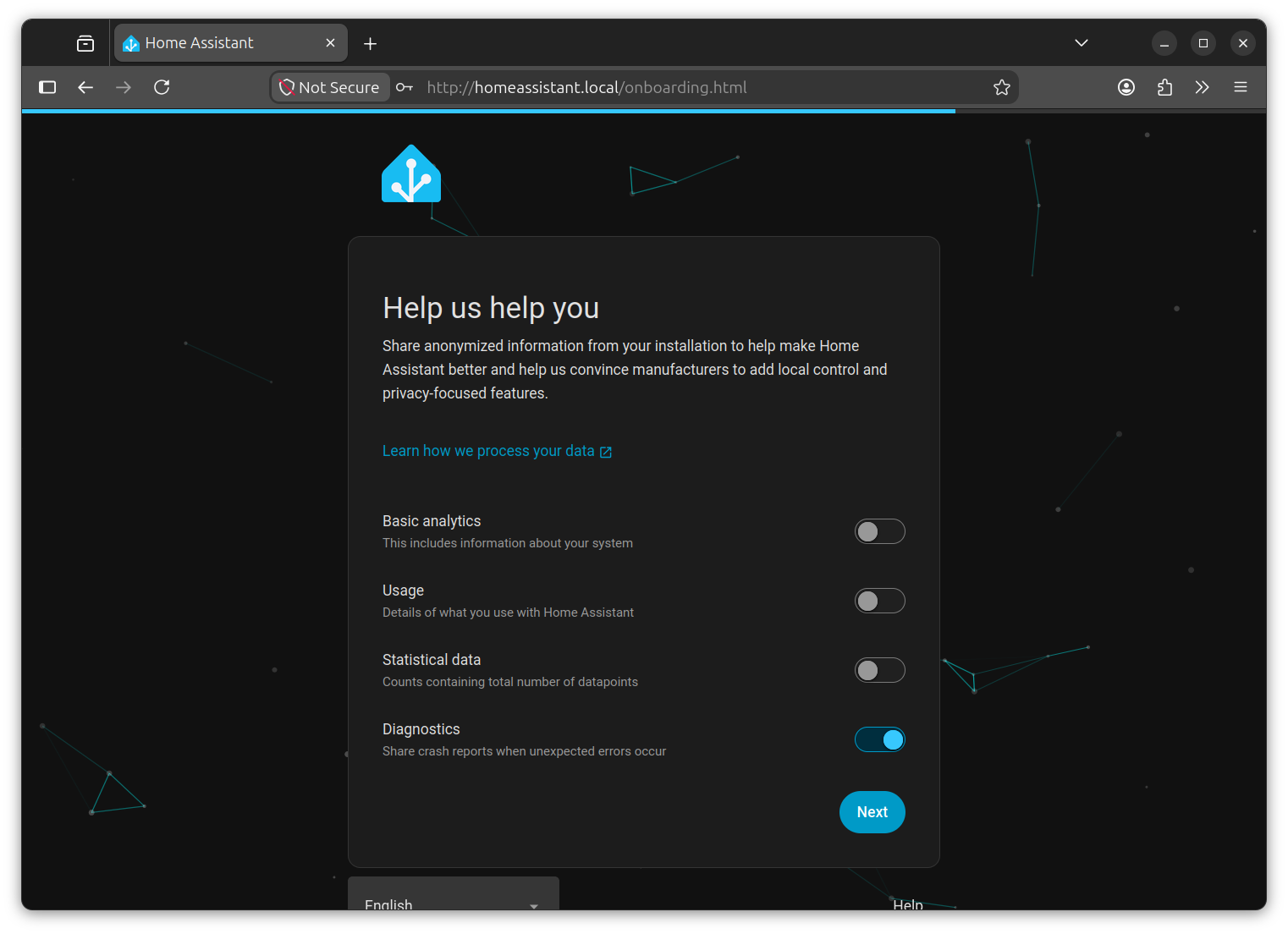
Task: Enable the Basic analytics switch
Action: pos(880,531)
